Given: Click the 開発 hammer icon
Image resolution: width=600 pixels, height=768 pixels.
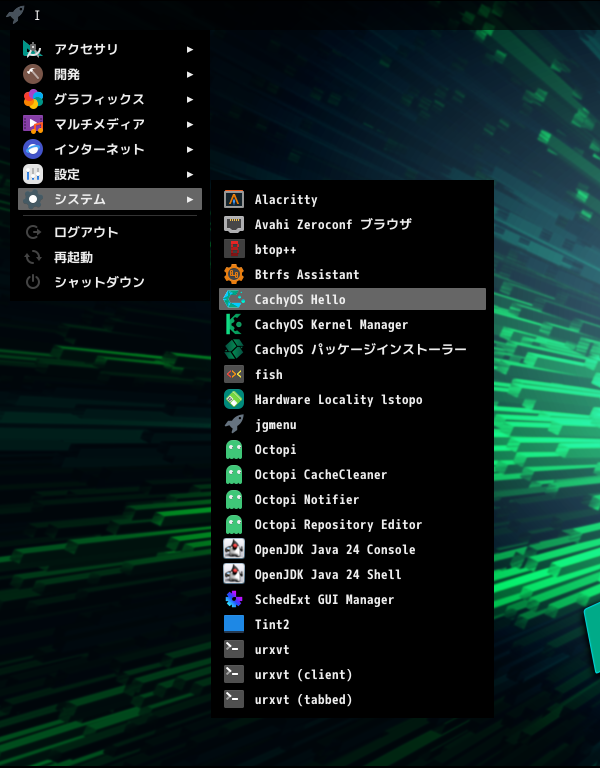Looking at the screenshot, I should click(33, 74).
